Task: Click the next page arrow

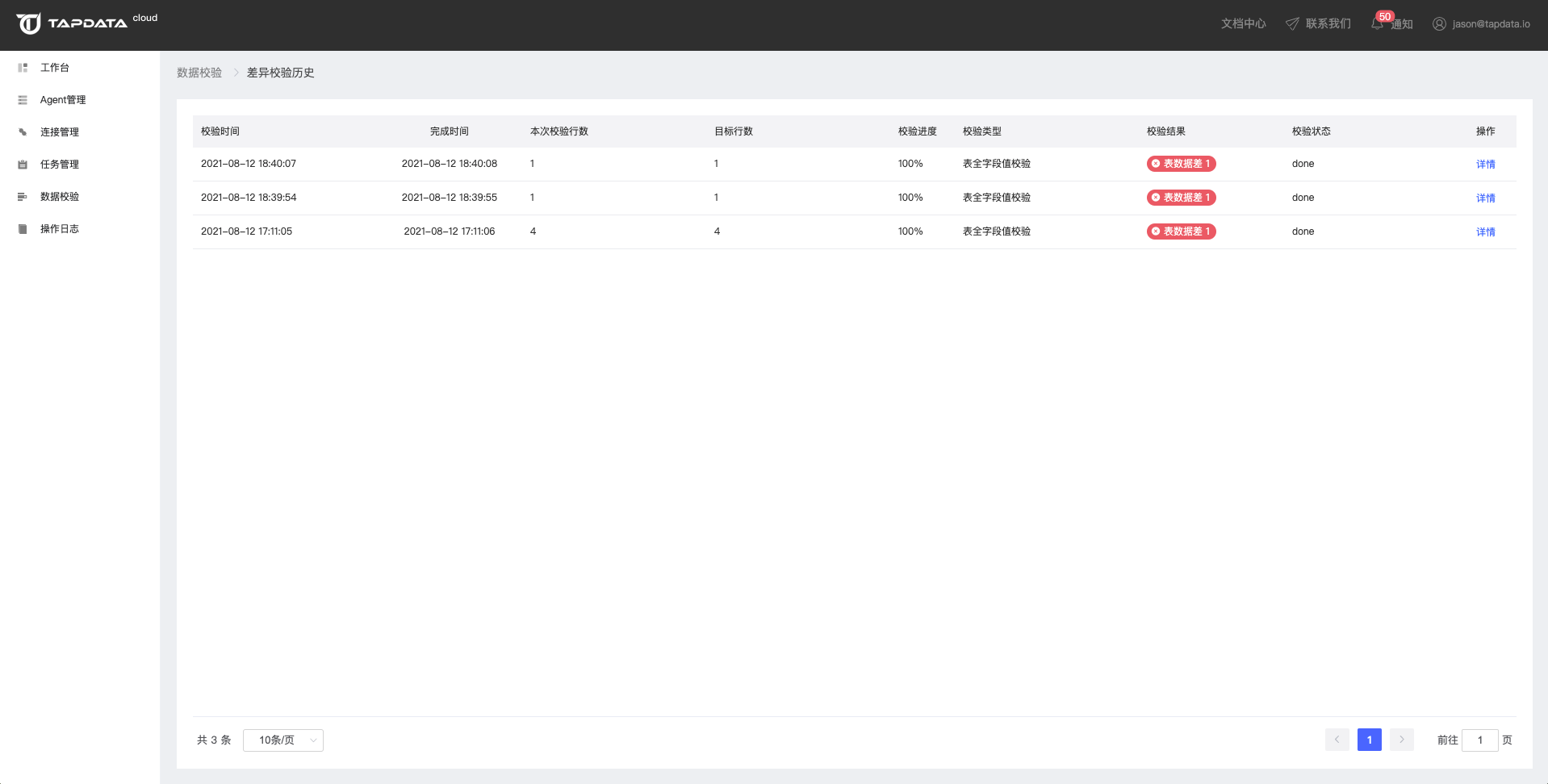Action: coord(1402,740)
